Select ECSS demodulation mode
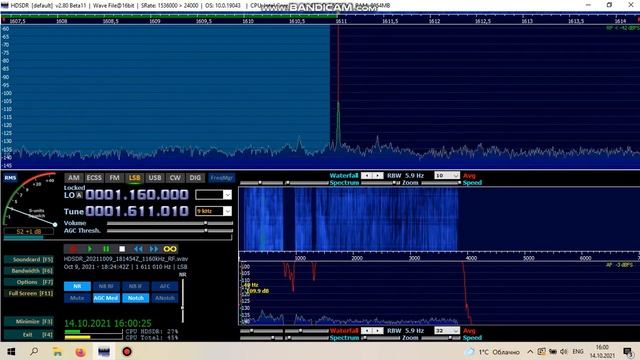Image resolution: width=640 pixels, height=360 pixels. pos(94,178)
